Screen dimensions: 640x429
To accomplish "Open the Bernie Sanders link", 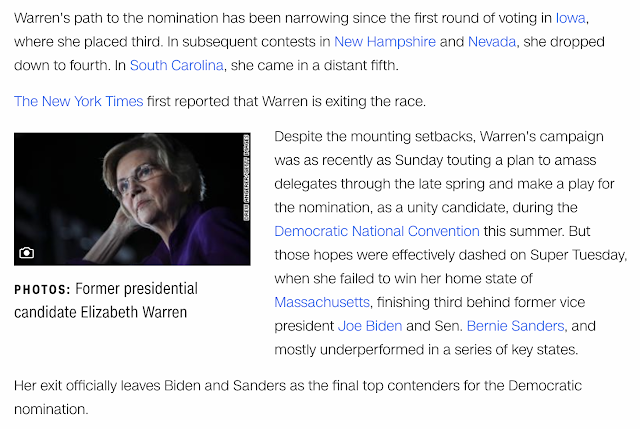I will [x=515, y=326].
